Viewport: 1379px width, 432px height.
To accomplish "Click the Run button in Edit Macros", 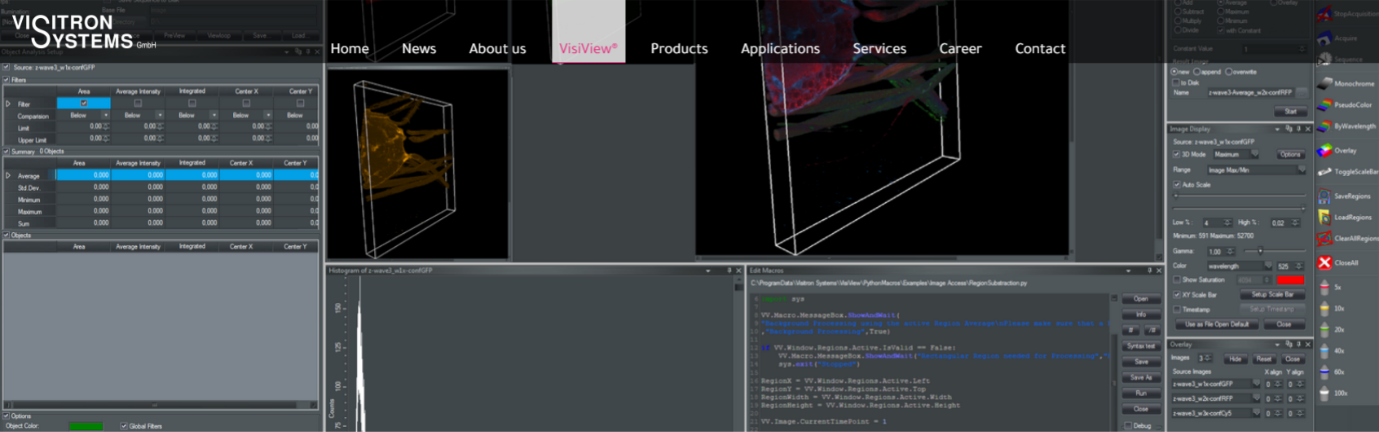I will (x=1140, y=393).
